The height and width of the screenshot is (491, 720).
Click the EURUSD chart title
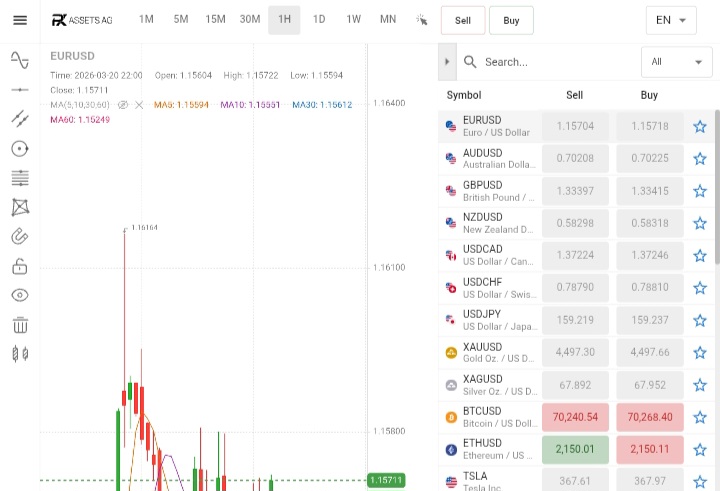72,56
